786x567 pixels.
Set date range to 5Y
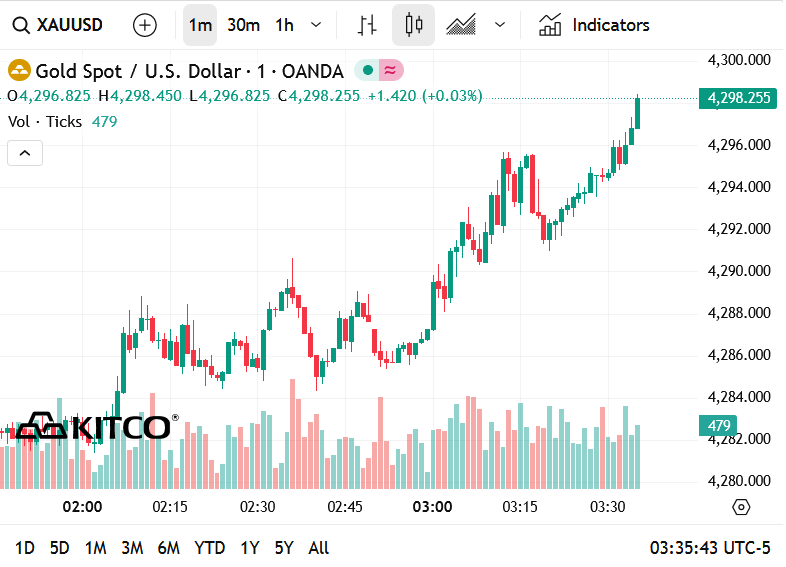(x=284, y=548)
